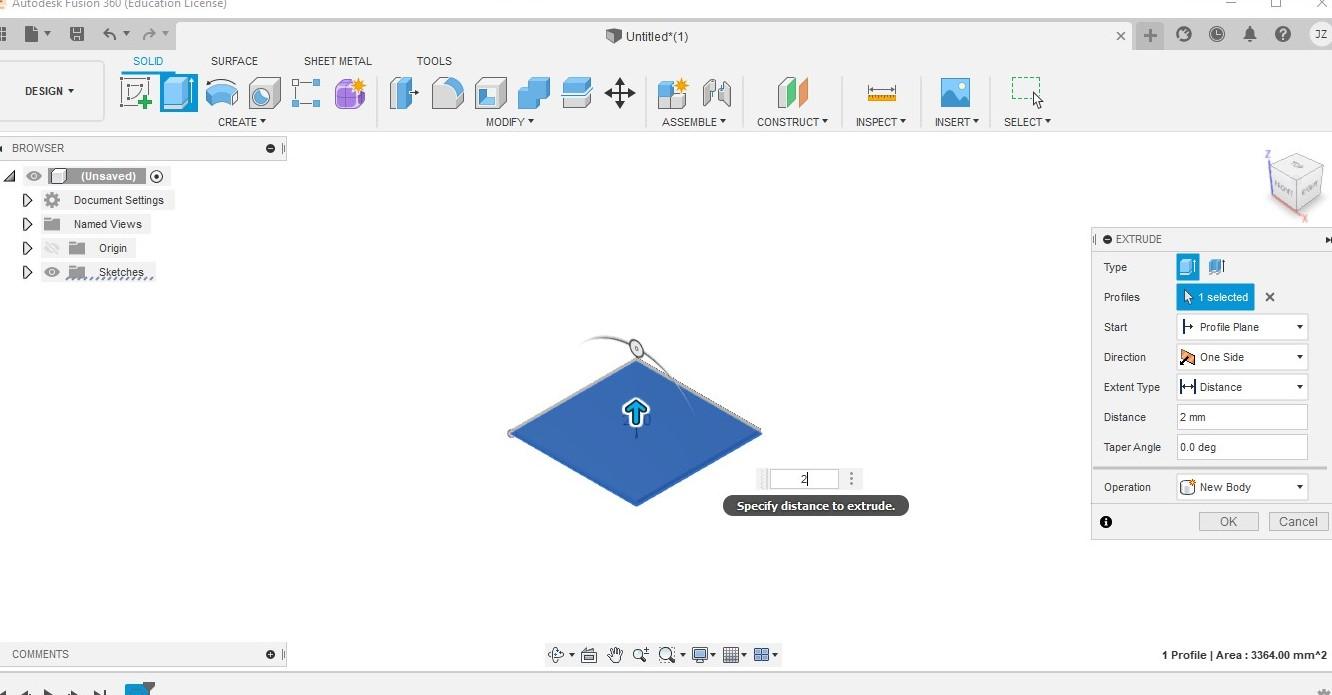Select the Hole tool icon

264,93
